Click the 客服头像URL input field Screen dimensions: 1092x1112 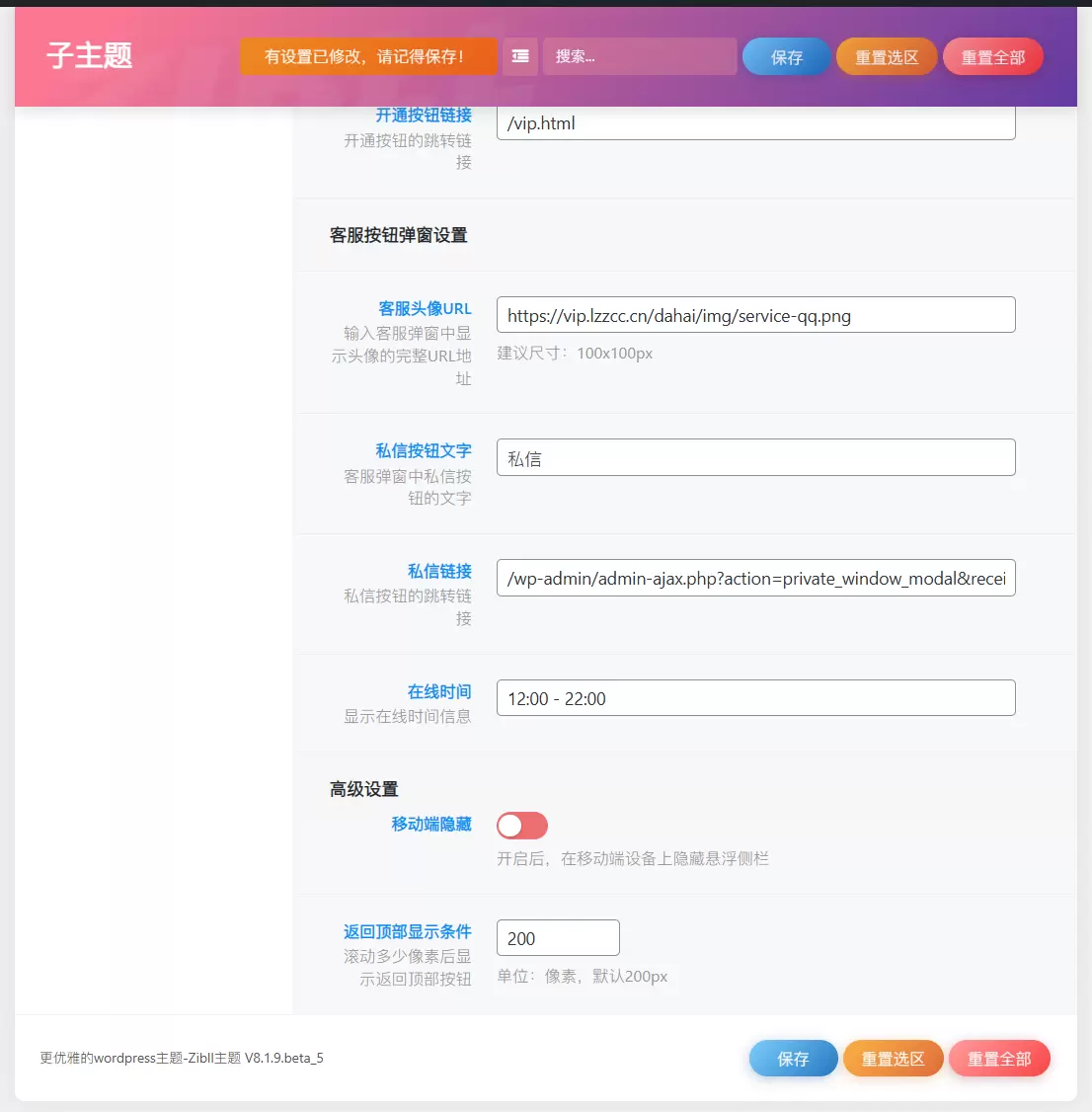(756, 315)
